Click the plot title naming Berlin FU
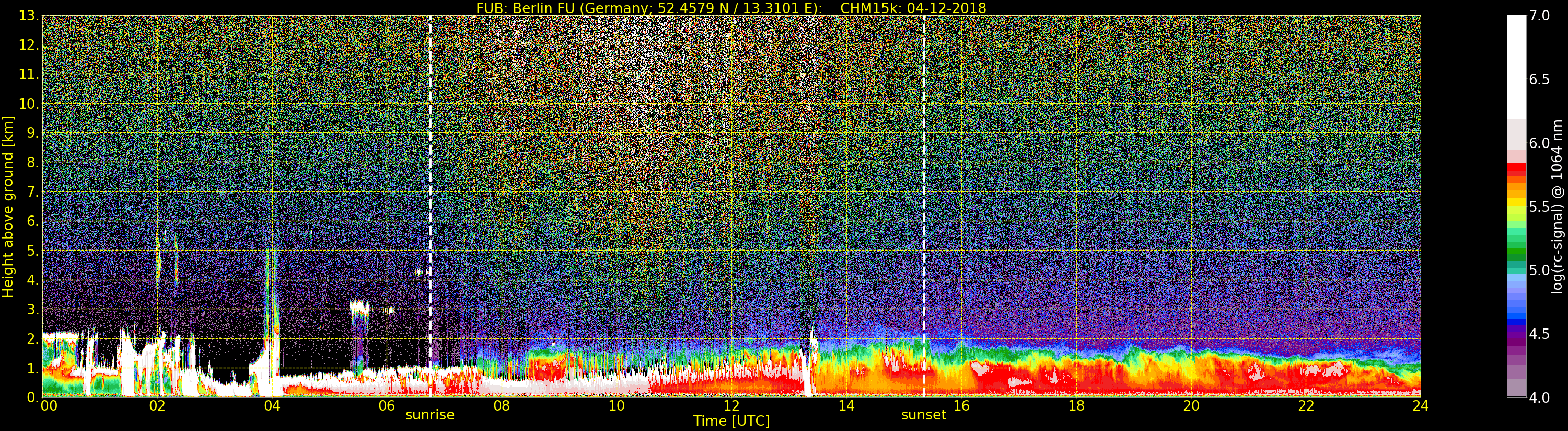 click(x=731, y=8)
